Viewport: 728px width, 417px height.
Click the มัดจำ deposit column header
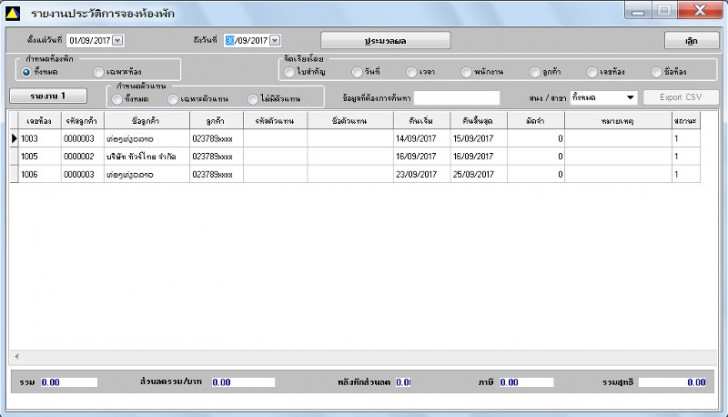coord(536,121)
